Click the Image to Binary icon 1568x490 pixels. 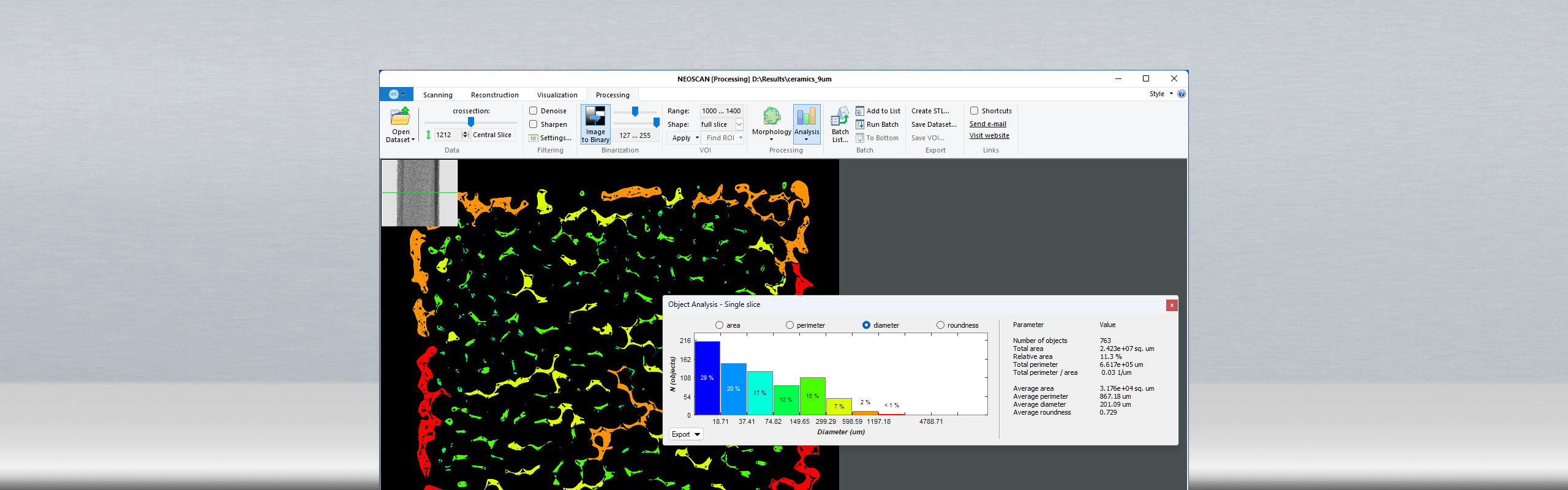[x=595, y=116]
